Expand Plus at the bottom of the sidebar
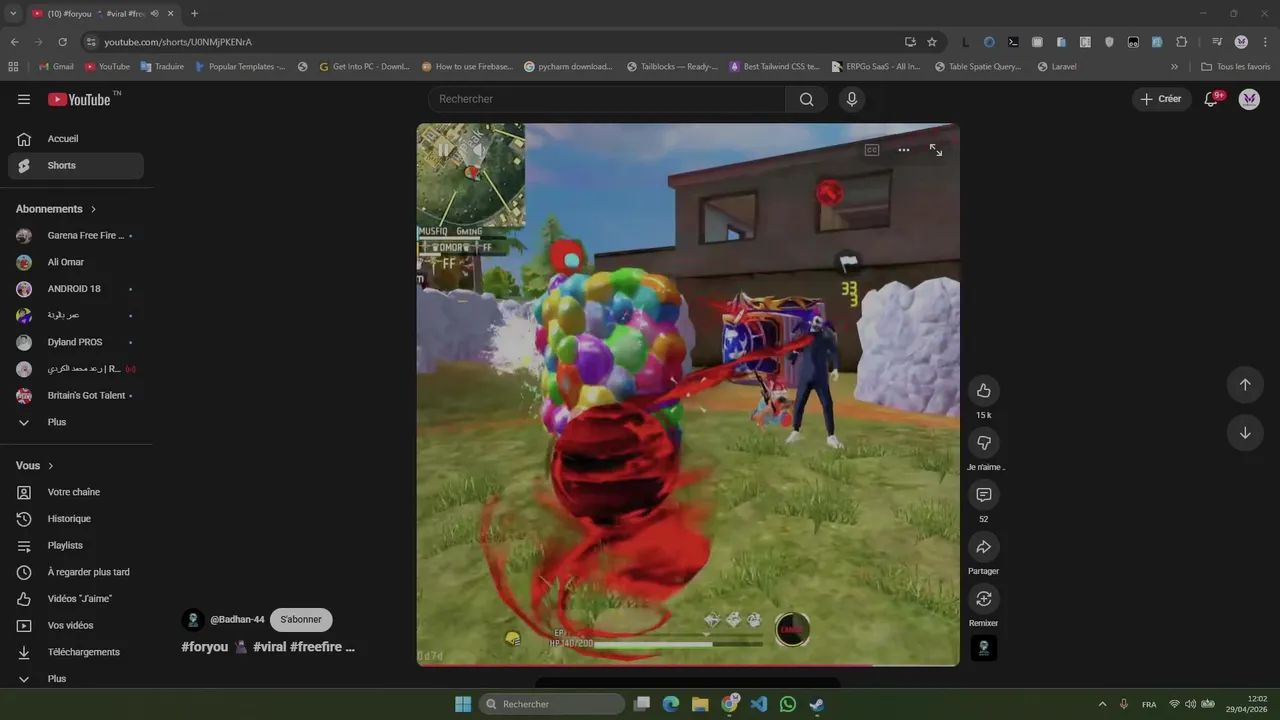The image size is (1280, 720). [x=76, y=679]
